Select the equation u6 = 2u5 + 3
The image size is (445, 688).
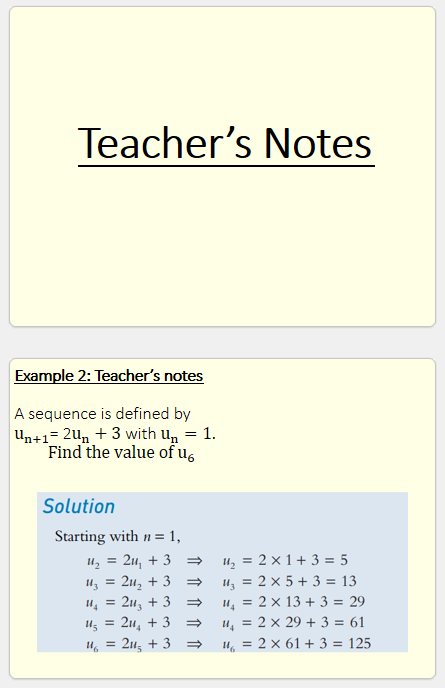coord(129,644)
